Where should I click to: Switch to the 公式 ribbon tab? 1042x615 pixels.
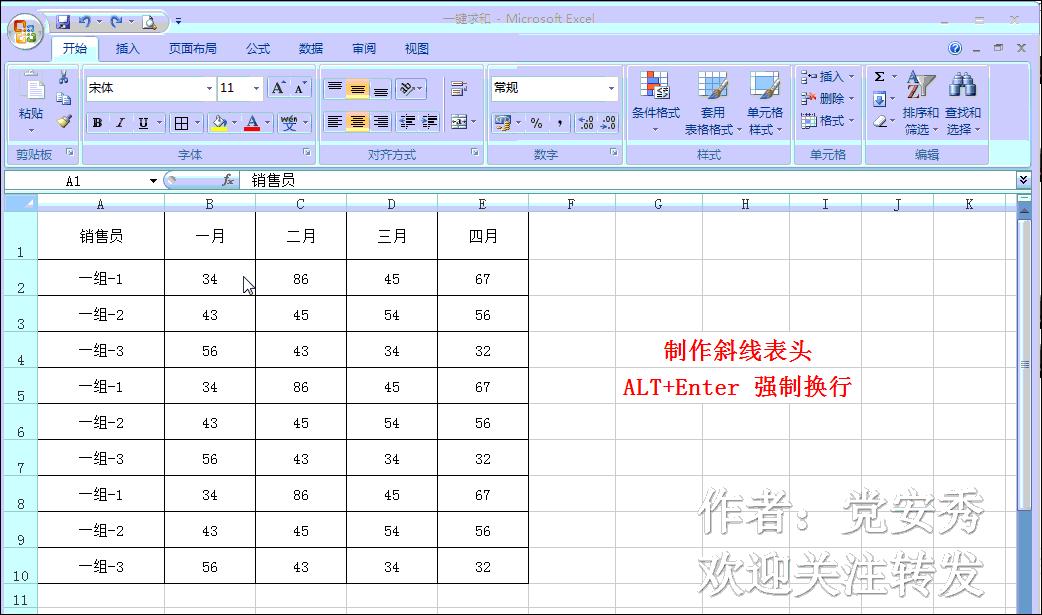pyautogui.click(x=258, y=47)
